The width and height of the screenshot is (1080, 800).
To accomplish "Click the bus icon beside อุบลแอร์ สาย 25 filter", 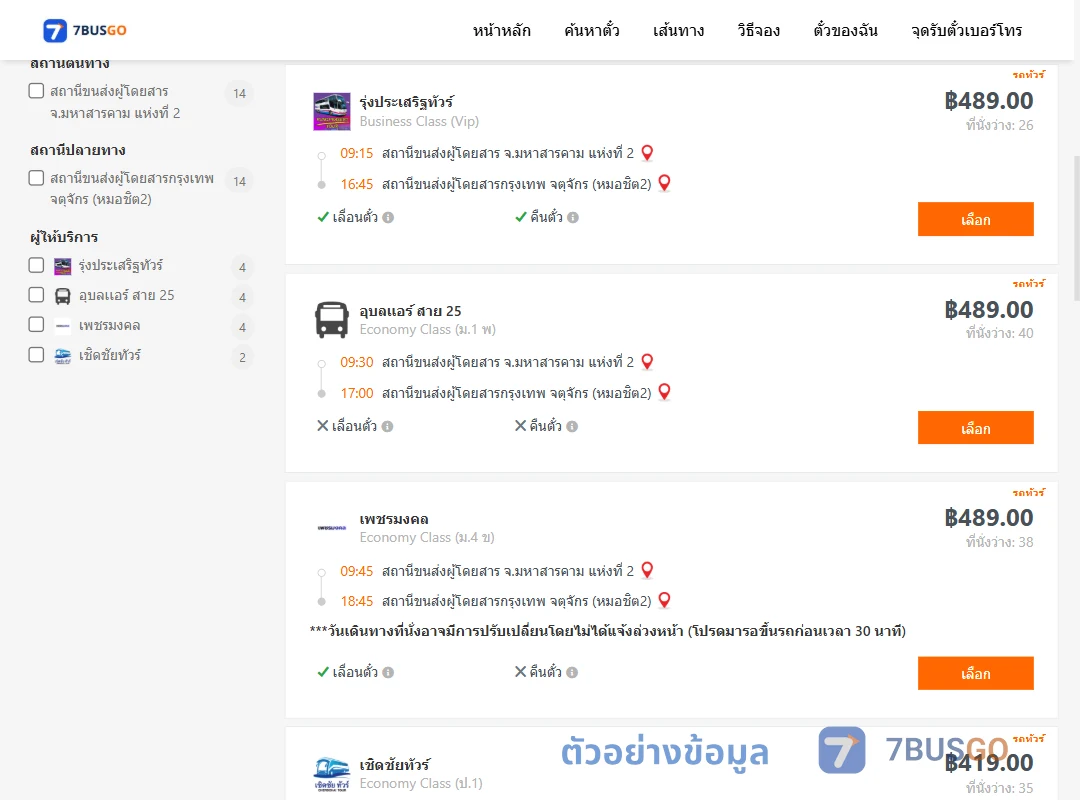I will (x=63, y=296).
